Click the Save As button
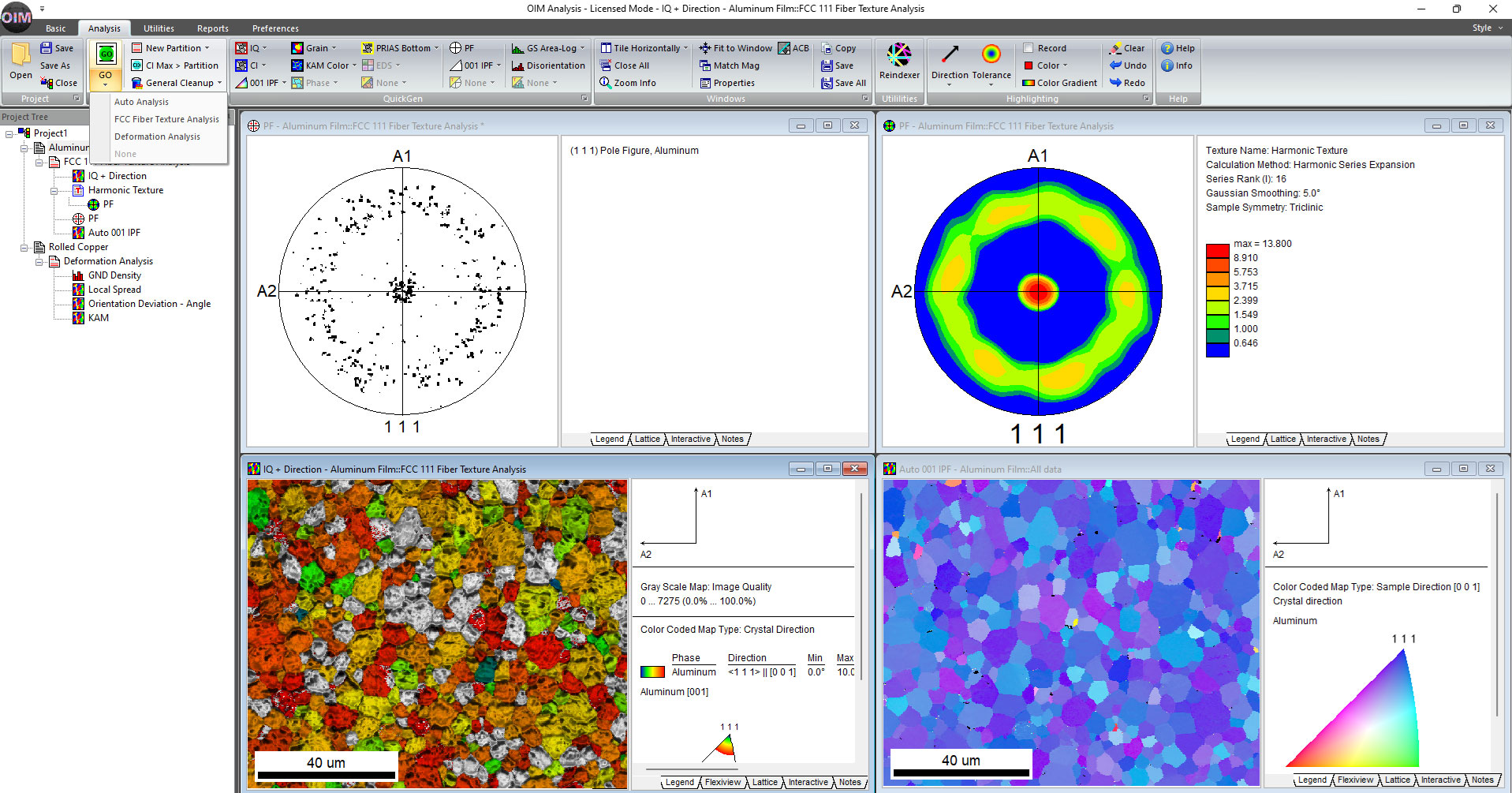 [55, 65]
